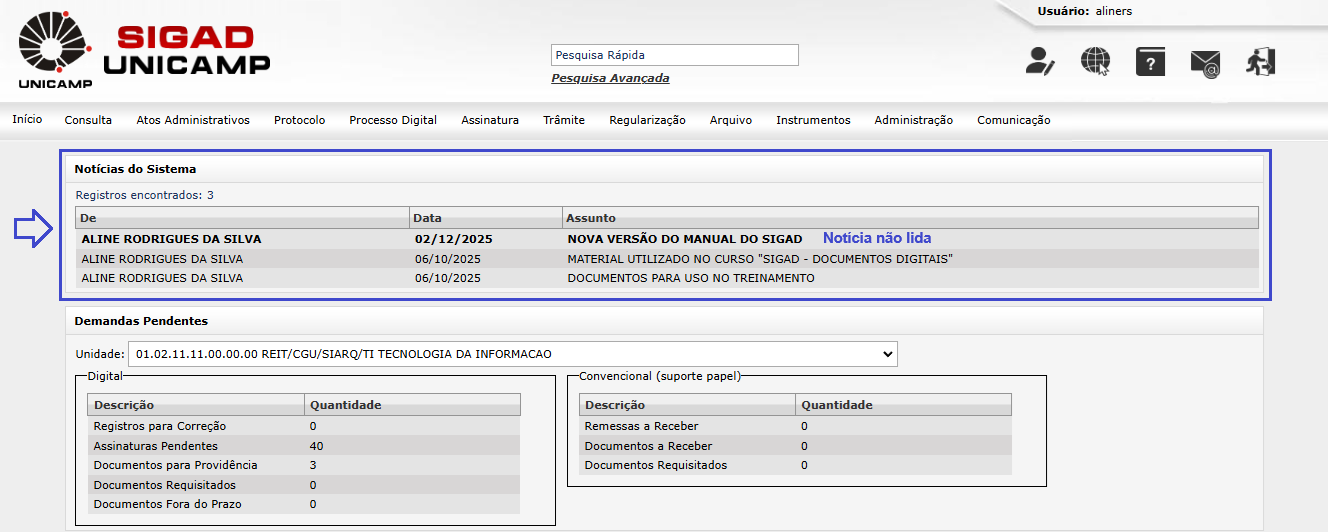Select the Documentos para Providência row
This screenshot has height=532, width=1328.
point(175,465)
